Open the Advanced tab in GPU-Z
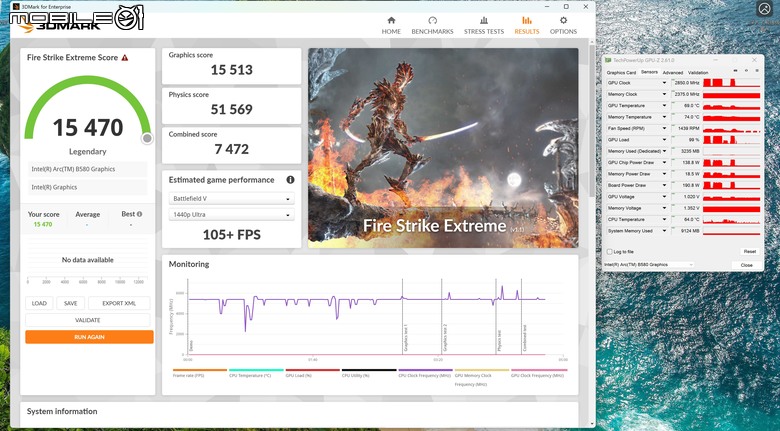Screen dimensions: 780x431 673,73
